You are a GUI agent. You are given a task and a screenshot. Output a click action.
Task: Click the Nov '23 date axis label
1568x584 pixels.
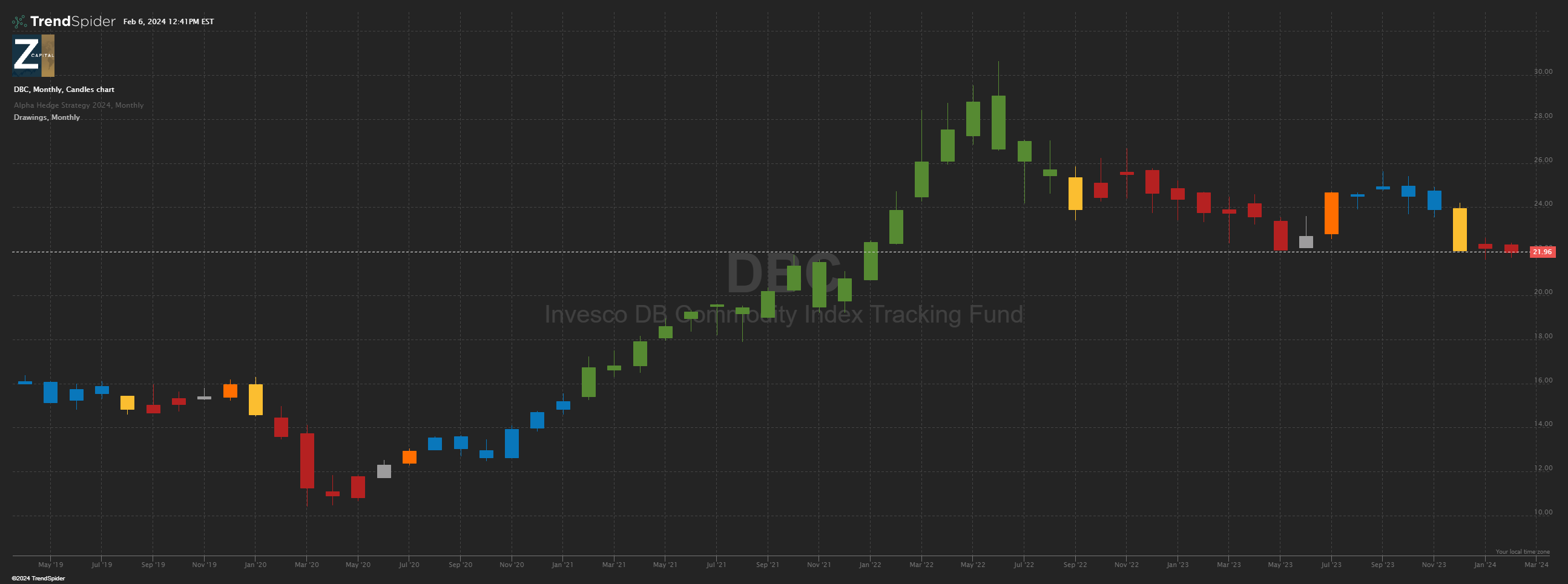tap(1434, 565)
